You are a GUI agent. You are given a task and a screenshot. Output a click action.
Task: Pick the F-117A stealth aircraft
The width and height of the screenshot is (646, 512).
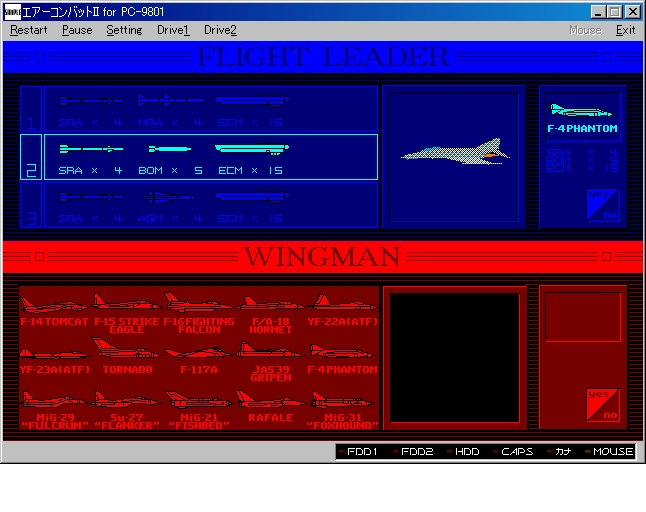198,357
